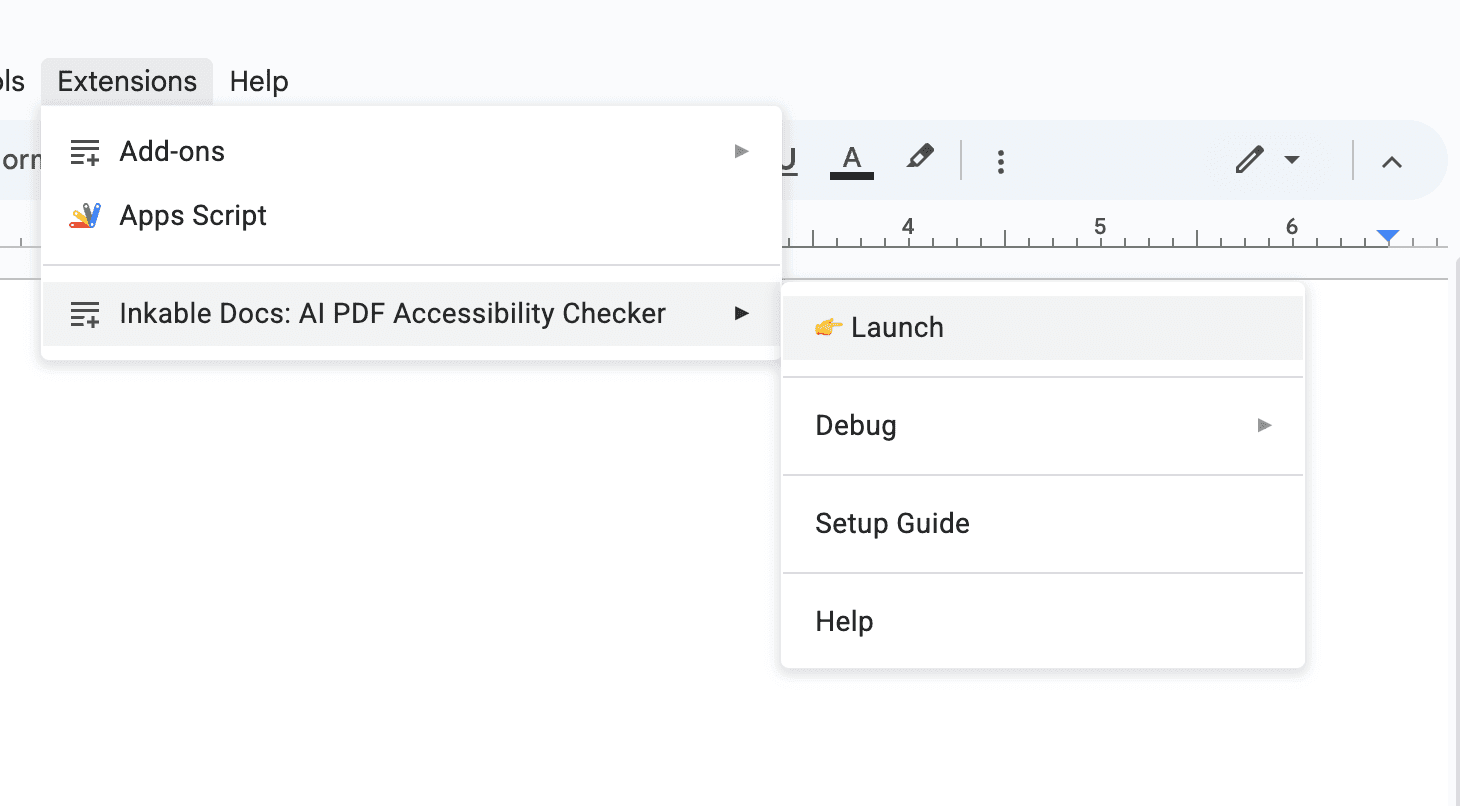Expand the Add-ons submenu
Image resolution: width=1460 pixels, height=806 pixels.
741,151
